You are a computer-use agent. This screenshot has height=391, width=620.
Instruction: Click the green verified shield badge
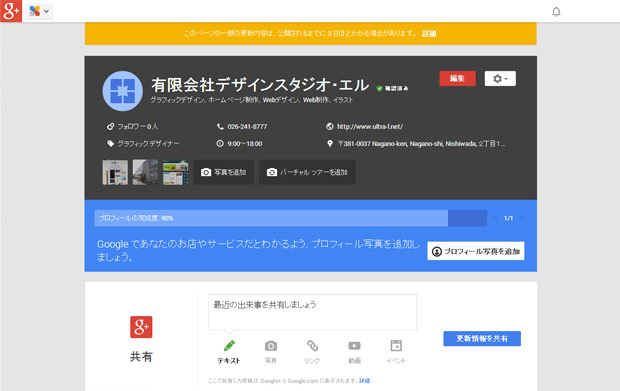380,88
